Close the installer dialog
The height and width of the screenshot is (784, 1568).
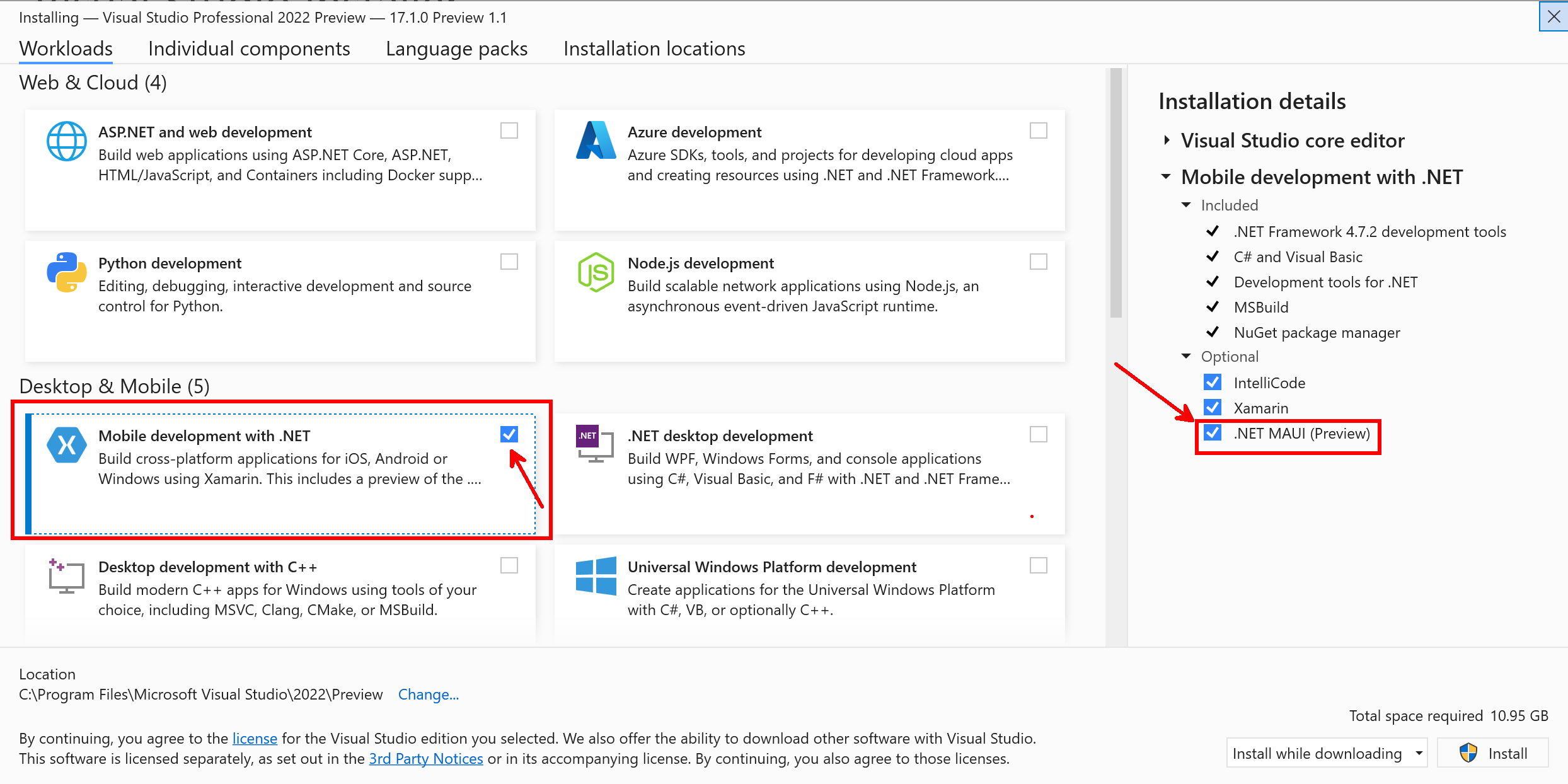pos(1554,16)
